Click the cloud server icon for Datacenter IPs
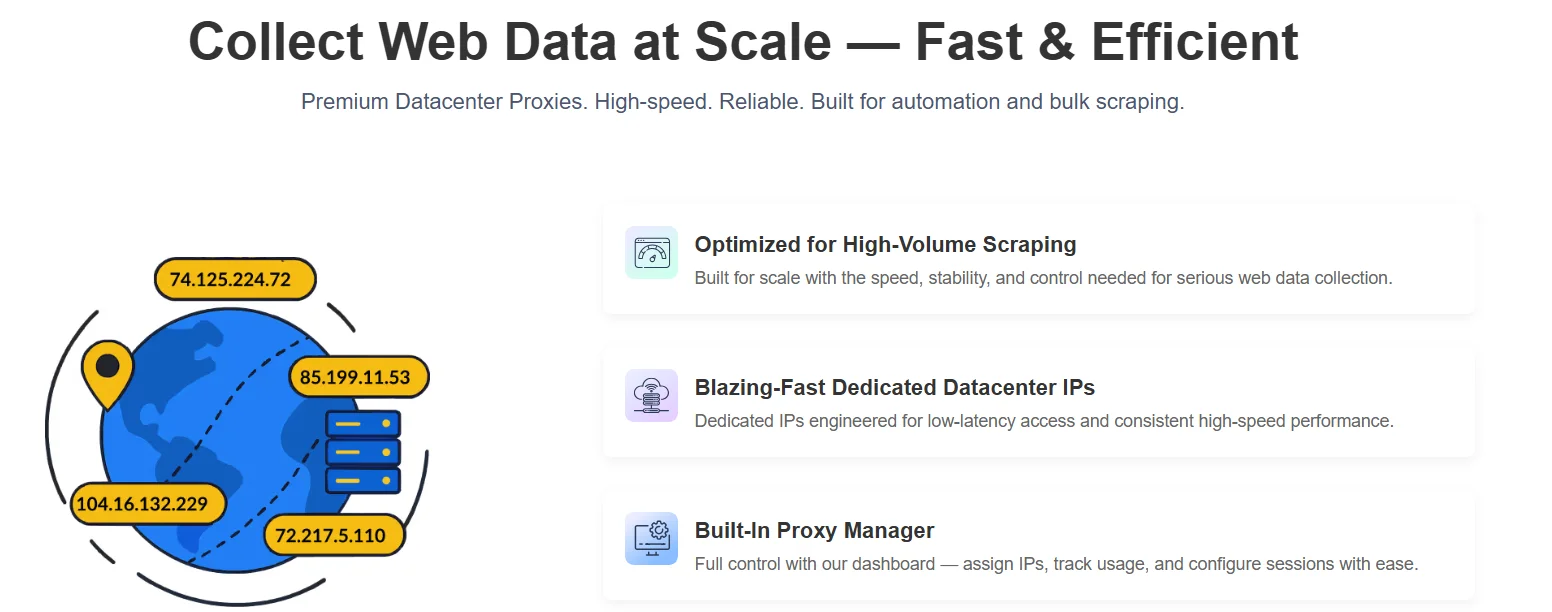This screenshot has width=1552, height=612. click(x=651, y=395)
